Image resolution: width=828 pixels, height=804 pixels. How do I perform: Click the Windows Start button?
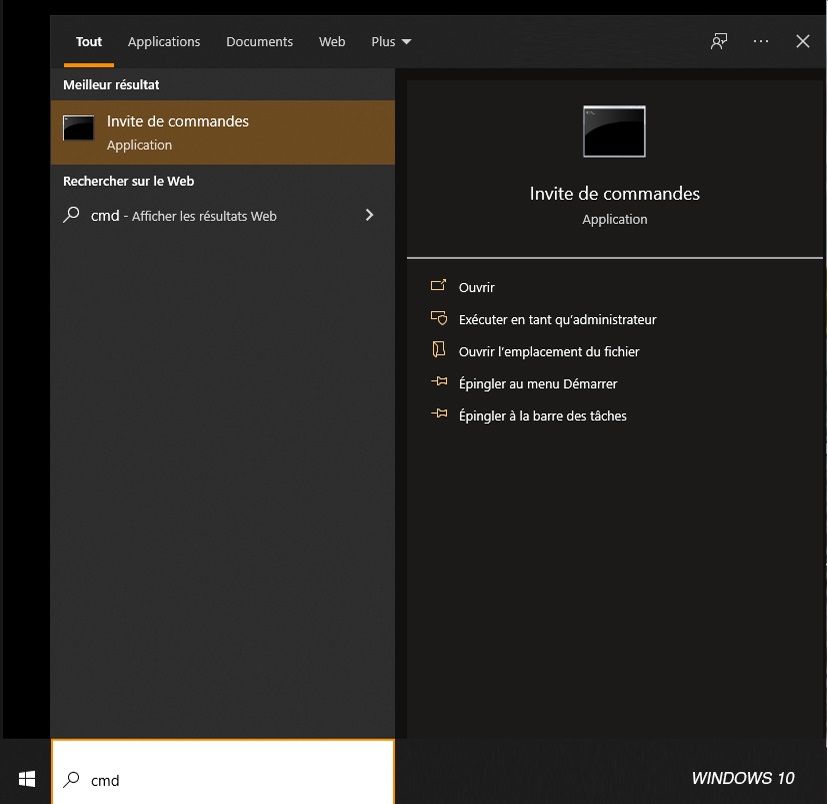pos(26,778)
